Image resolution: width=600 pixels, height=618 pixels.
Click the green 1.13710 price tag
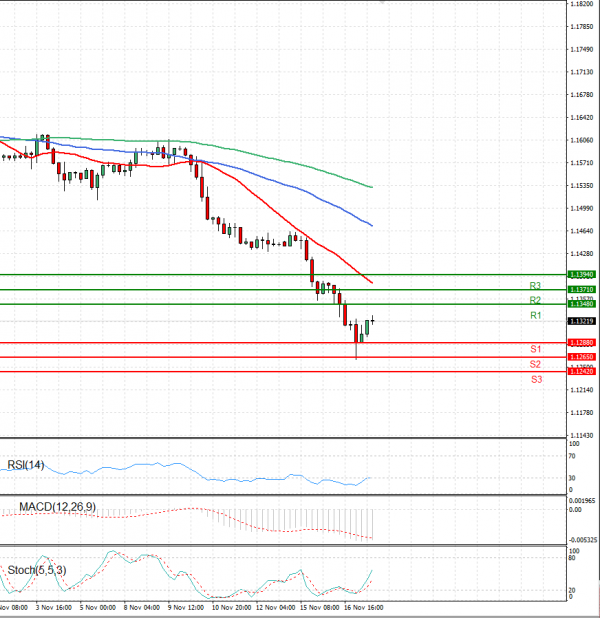582,289
